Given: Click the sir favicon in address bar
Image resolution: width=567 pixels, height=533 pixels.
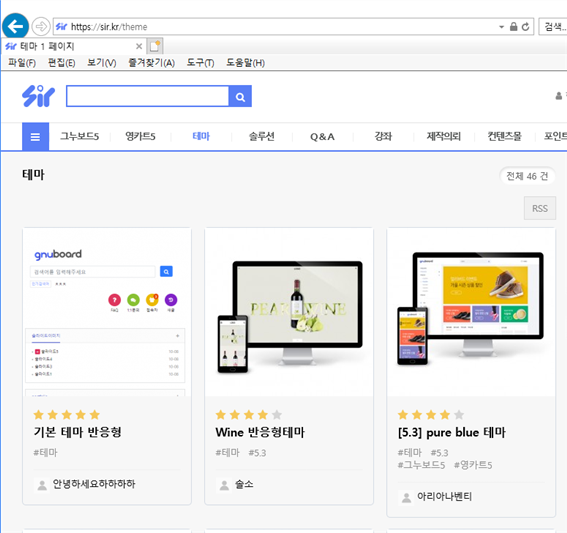Looking at the screenshot, I should coord(61,27).
